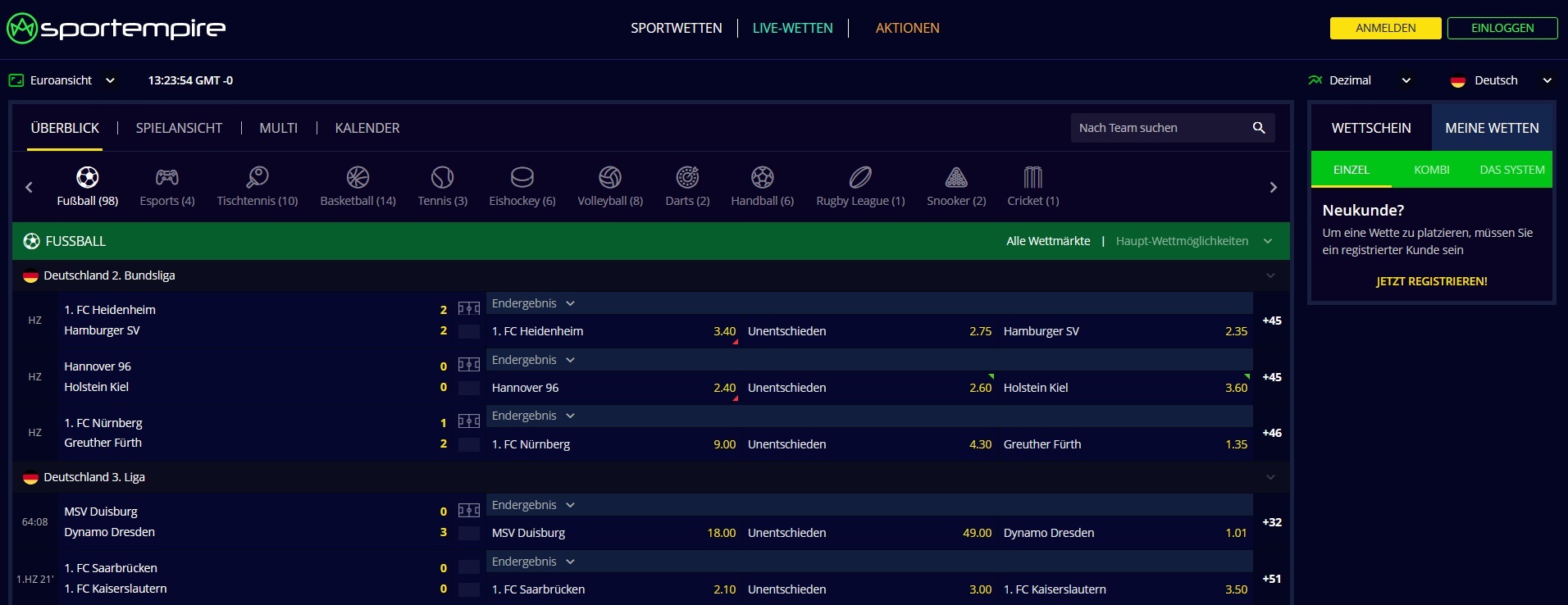The height and width of the screenshot is (605, 1568).
Task: Open the ÜBERBLICK tab
Action: 65,128
